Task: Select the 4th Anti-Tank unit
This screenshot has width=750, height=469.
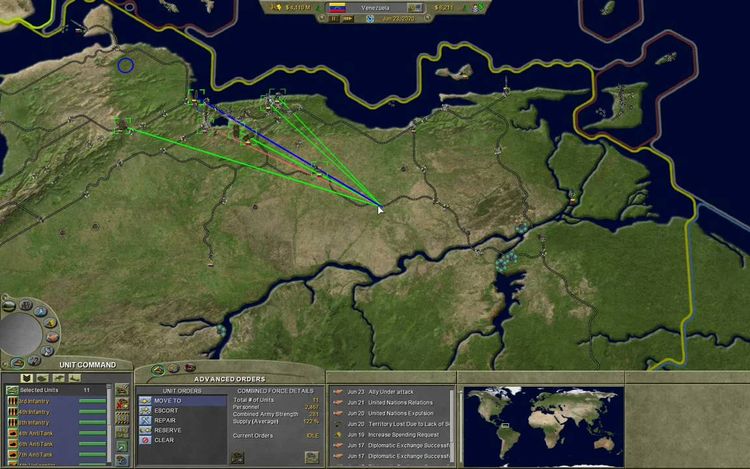Action: coord(35,432)
